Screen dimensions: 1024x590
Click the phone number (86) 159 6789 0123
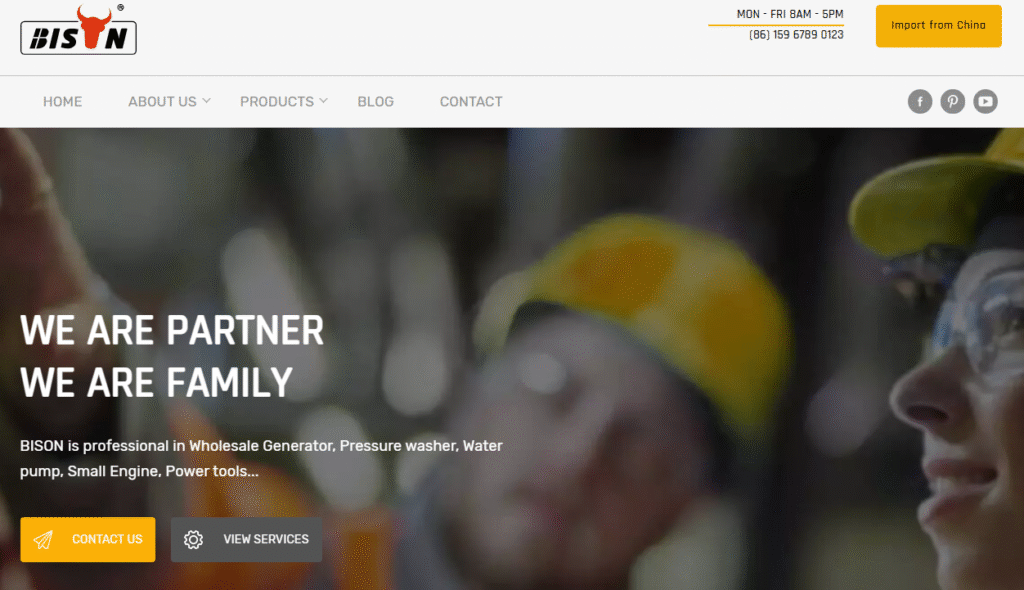point(796,35)
